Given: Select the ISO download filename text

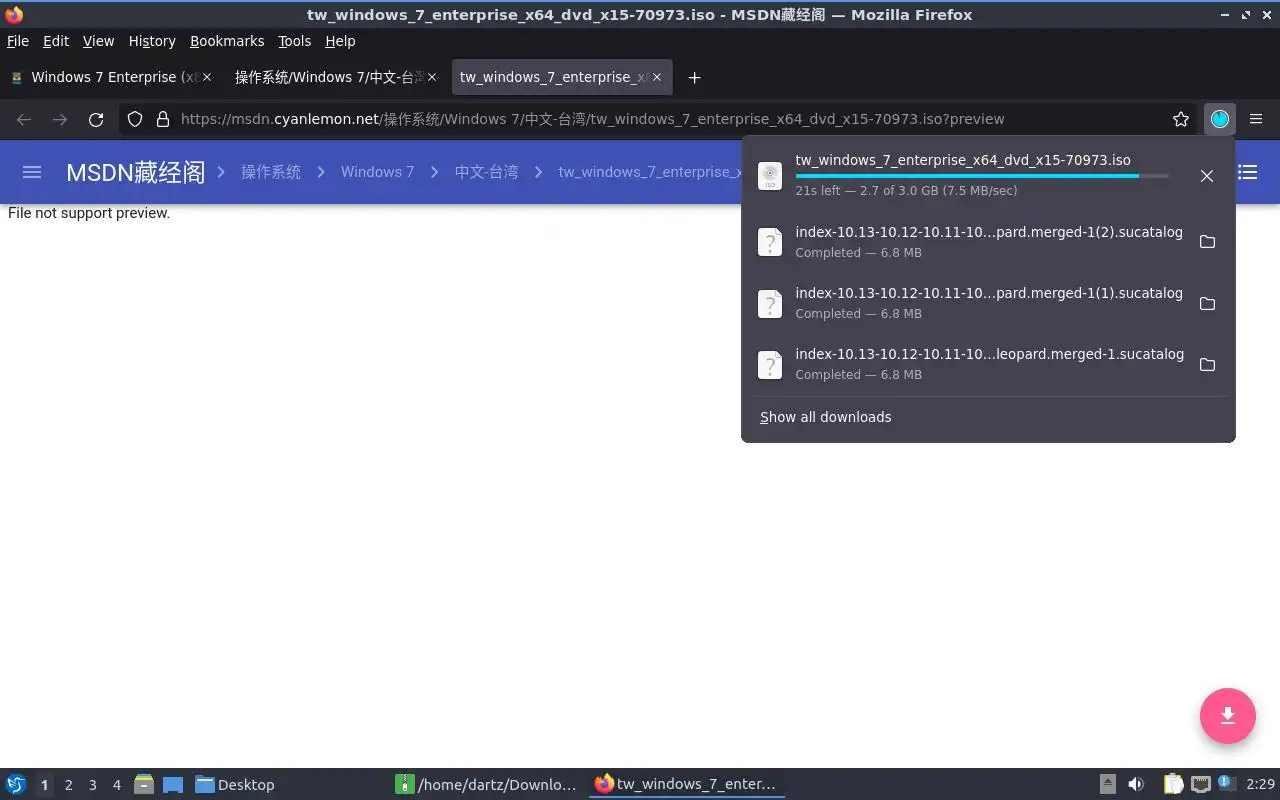Looking at the screenshot, I should click(x=963, y=160).
